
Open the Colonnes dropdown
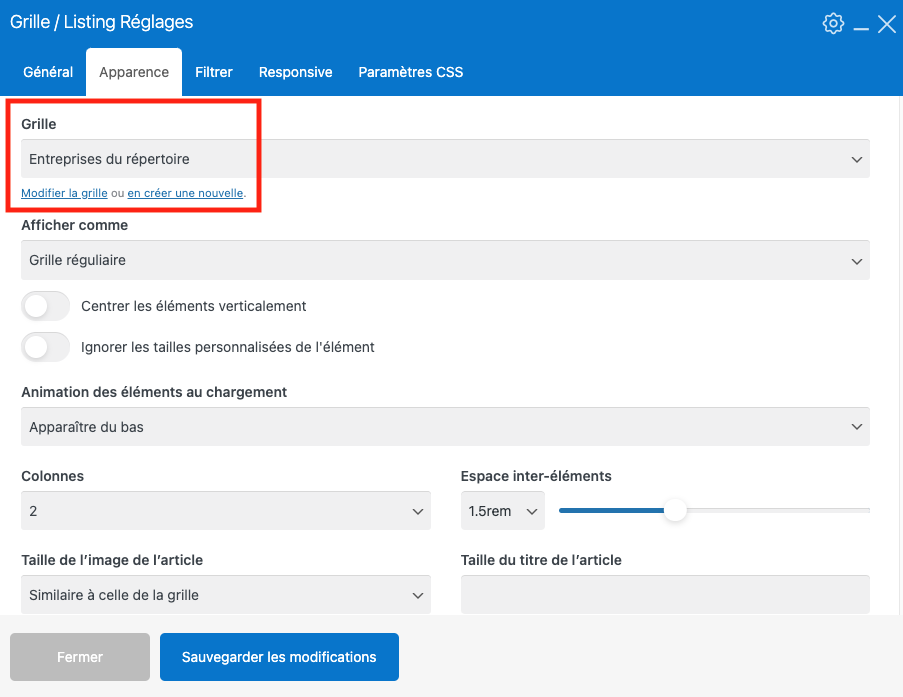click(226, 511)
